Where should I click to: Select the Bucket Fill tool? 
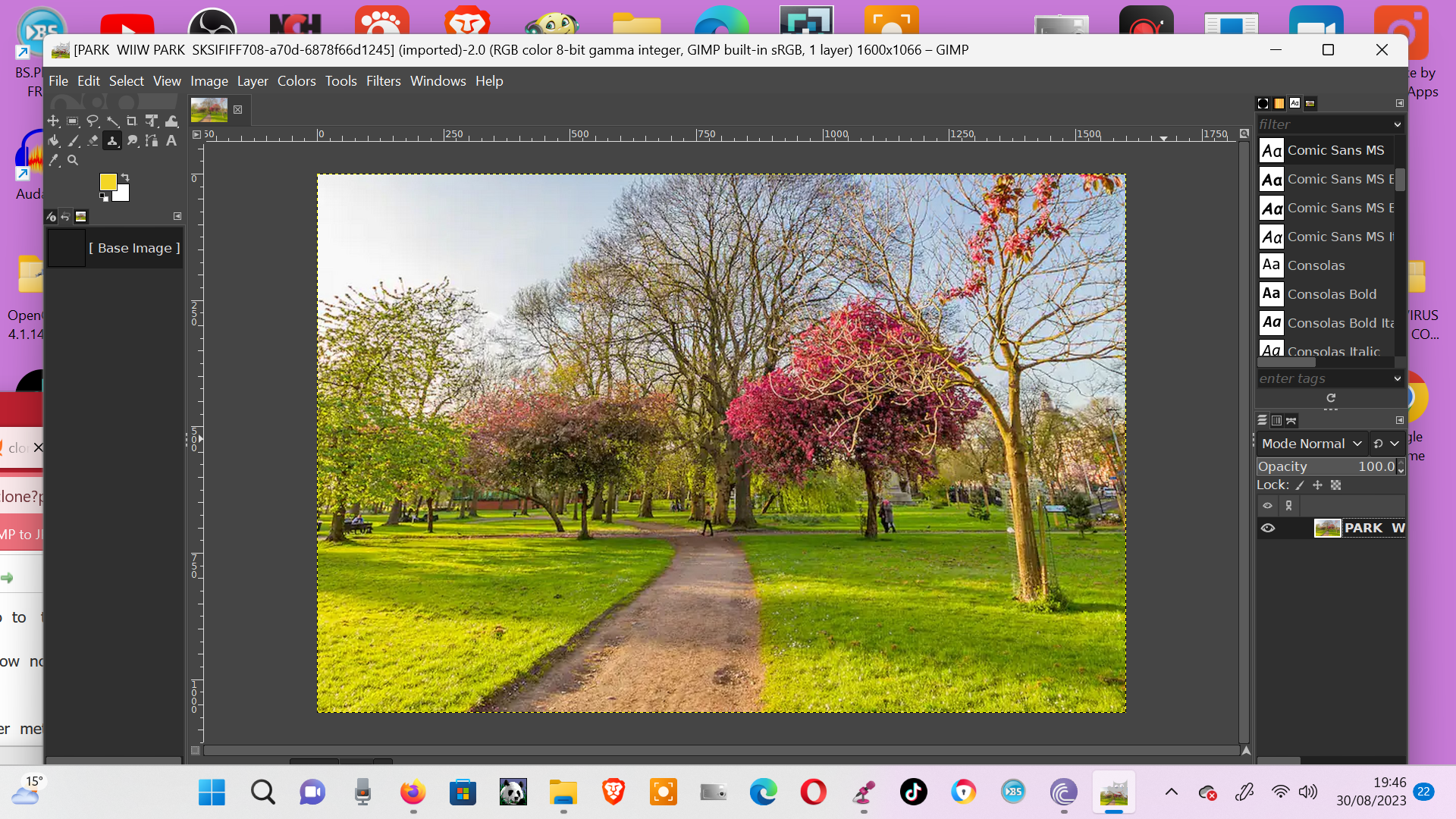pos(53,141)
